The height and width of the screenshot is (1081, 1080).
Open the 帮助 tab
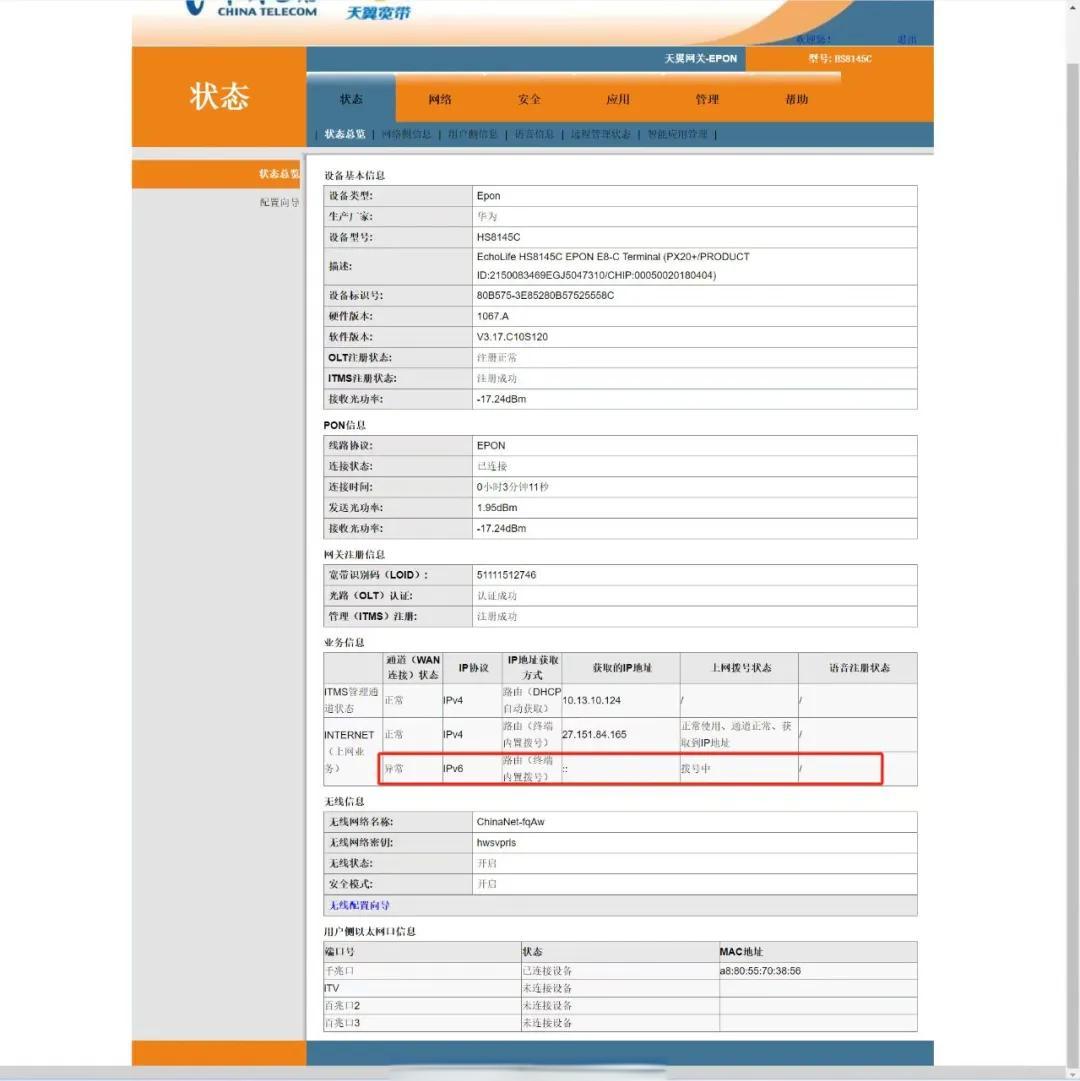[x=796, y=99]
